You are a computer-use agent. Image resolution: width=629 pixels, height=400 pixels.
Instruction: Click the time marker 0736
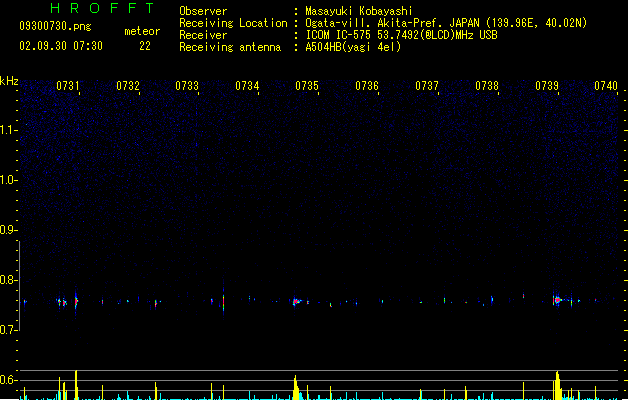click(x=367, y=86)
